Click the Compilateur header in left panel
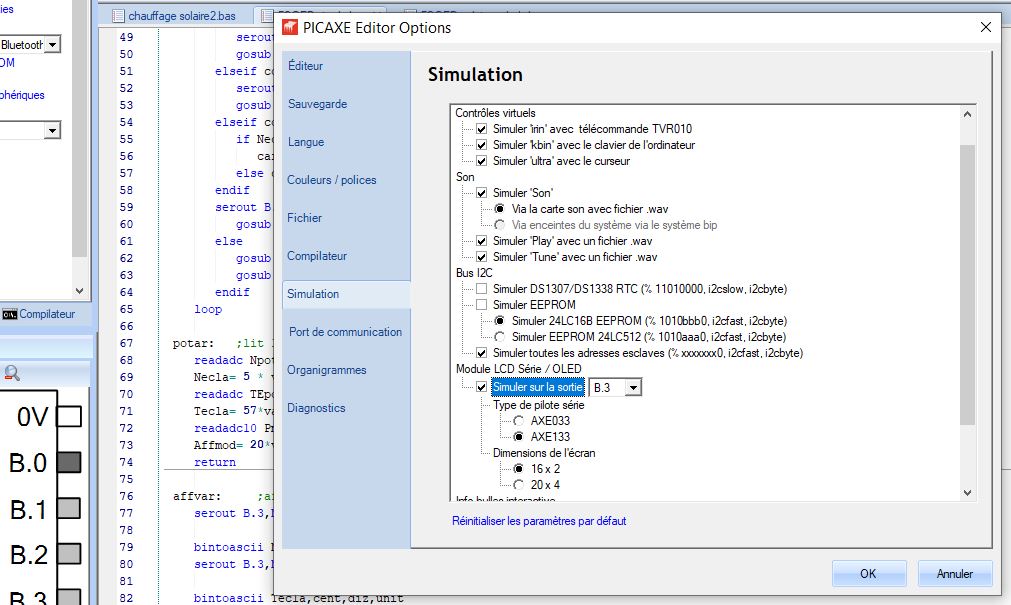 point(47,314)
